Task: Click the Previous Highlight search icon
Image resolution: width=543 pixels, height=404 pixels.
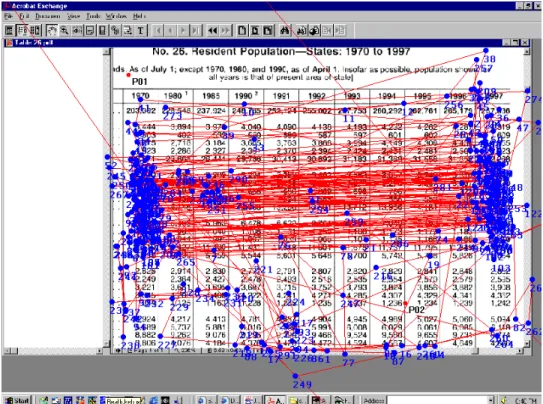Action: click(x=327, y=30)
